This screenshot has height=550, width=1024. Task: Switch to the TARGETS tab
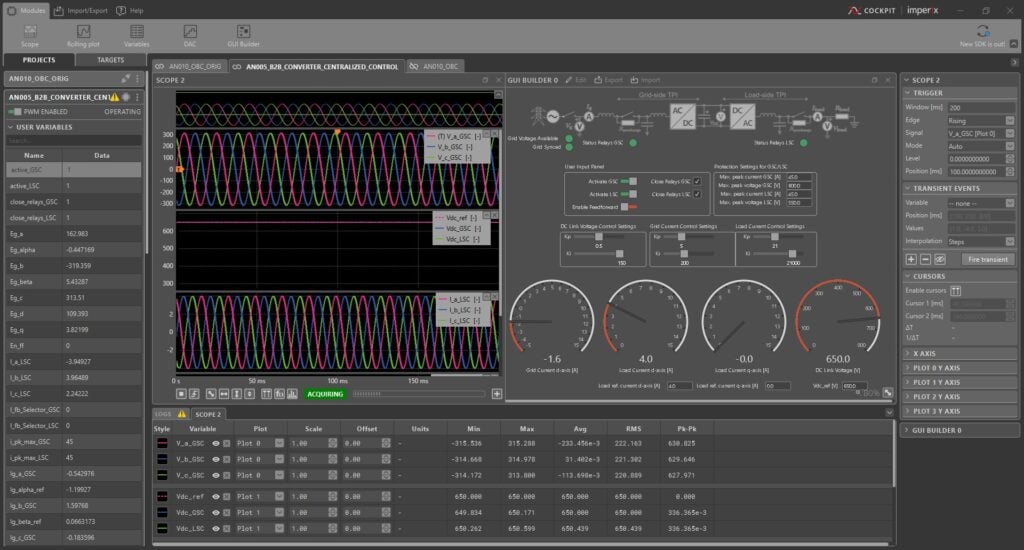tap(110, 60)
